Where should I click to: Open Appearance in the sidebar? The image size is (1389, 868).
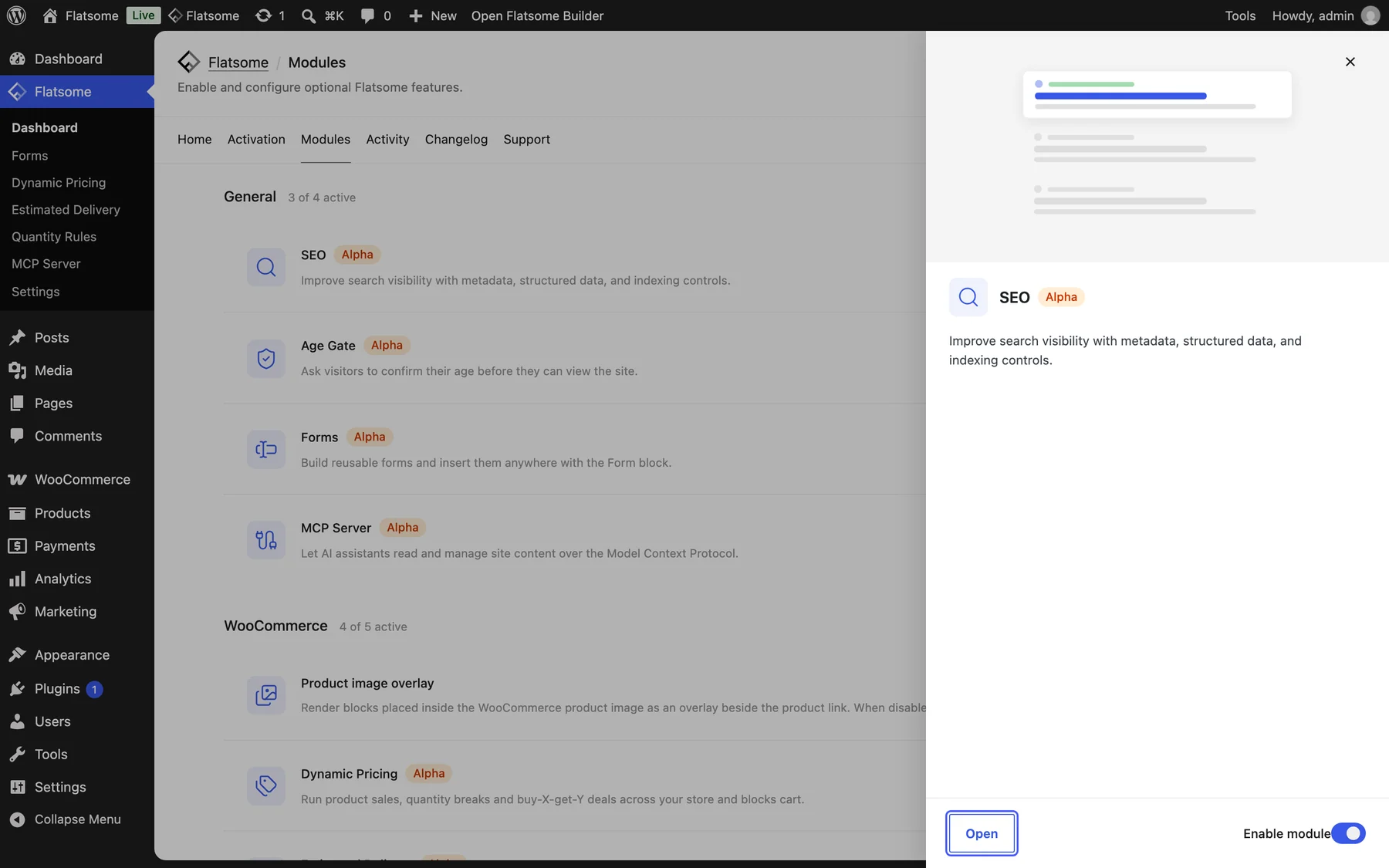(x=77, y=655)
